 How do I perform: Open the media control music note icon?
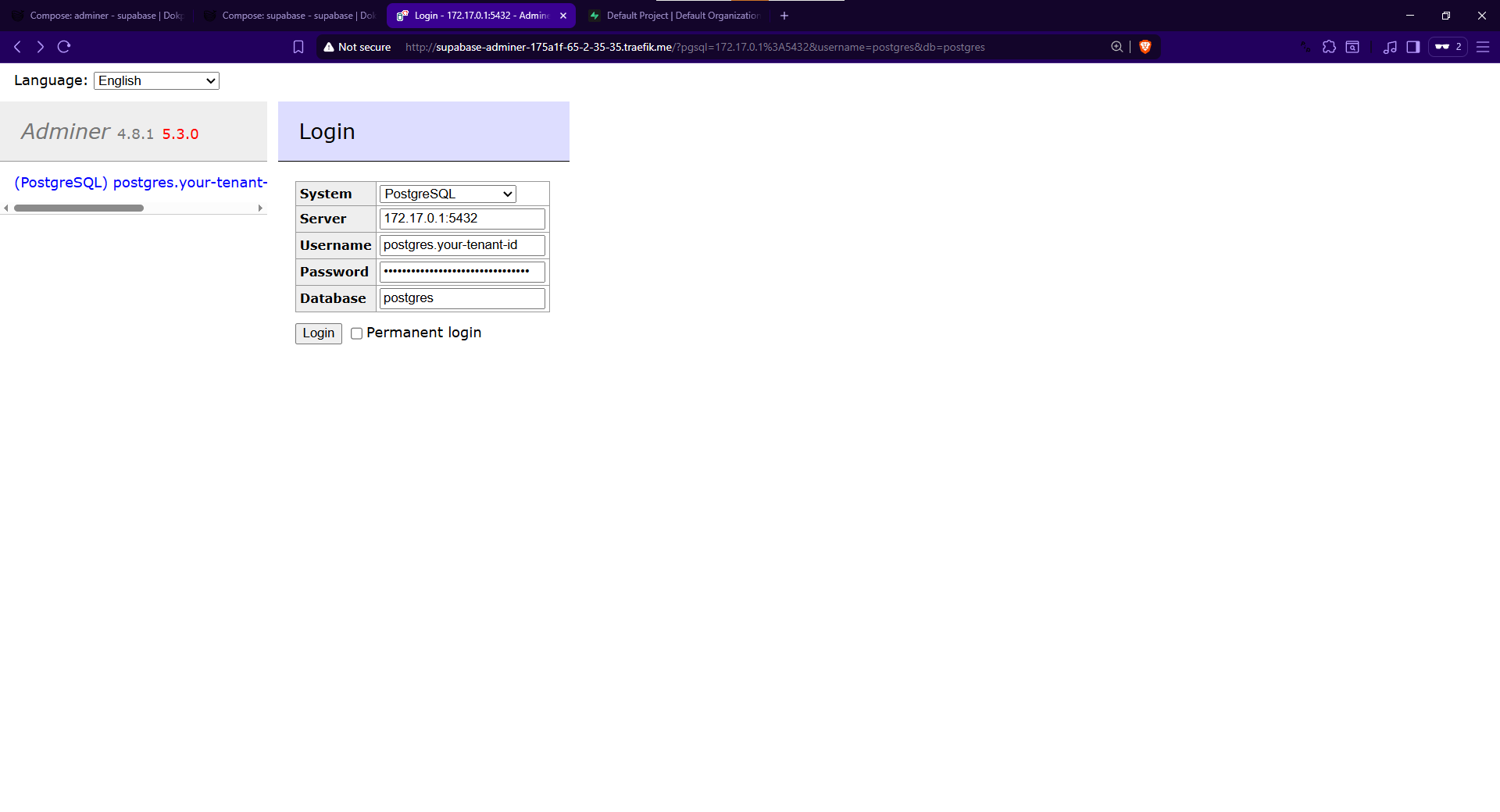point(1390,47)
